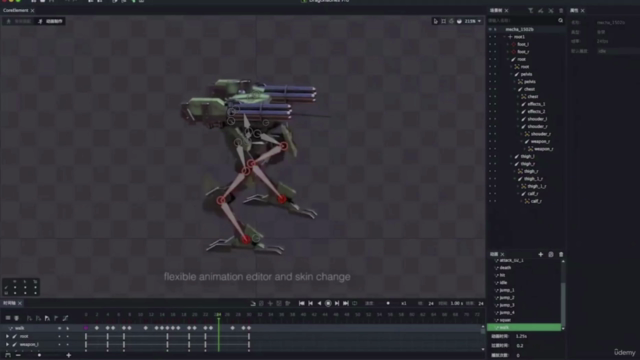Click the stop/play circular button
The height and width of the screenshot is (360, 640).
[x=328, y=303]
